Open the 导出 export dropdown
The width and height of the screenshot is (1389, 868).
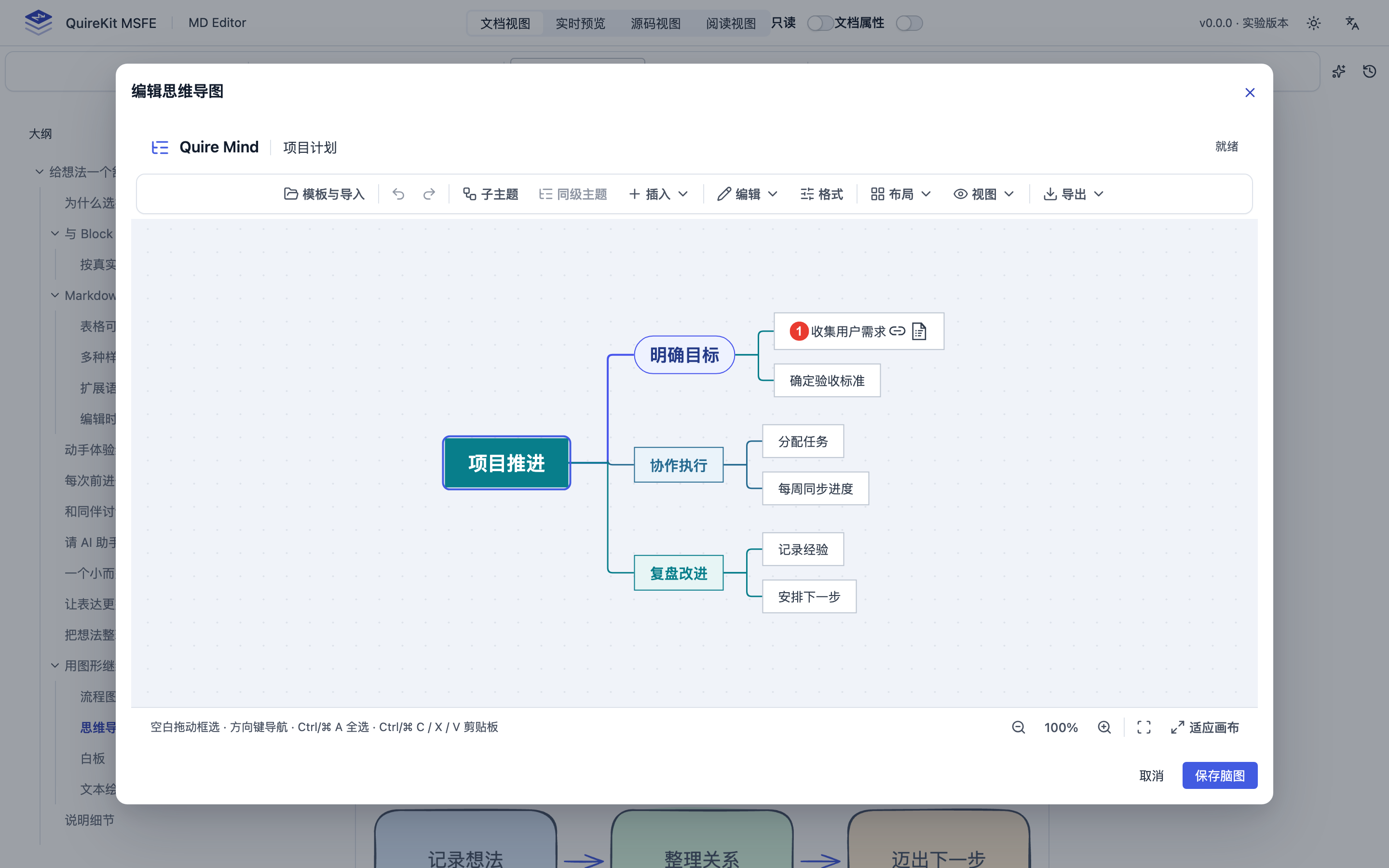click(1073, 194)
